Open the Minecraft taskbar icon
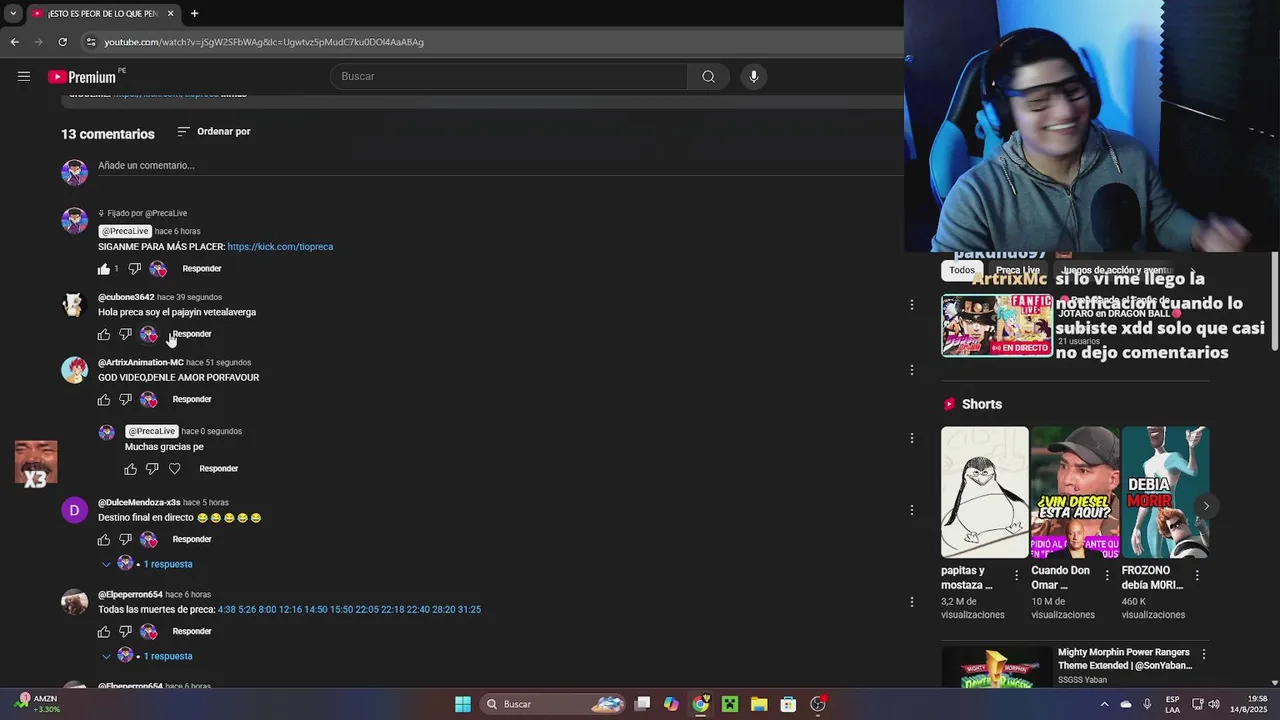Screen dimensions: 1280x720 (730, 704)
